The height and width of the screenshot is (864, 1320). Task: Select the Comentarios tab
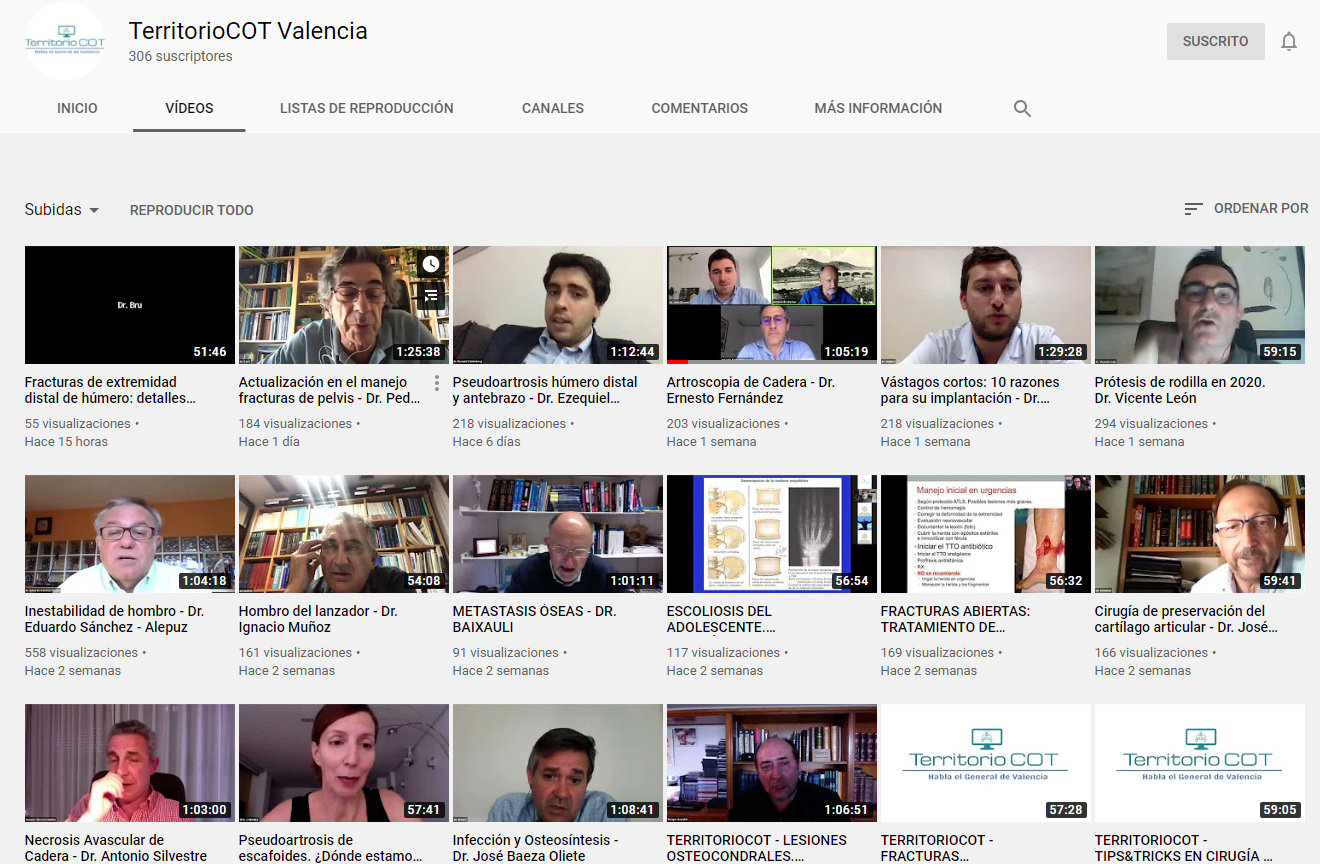click(x=699, y=108)
